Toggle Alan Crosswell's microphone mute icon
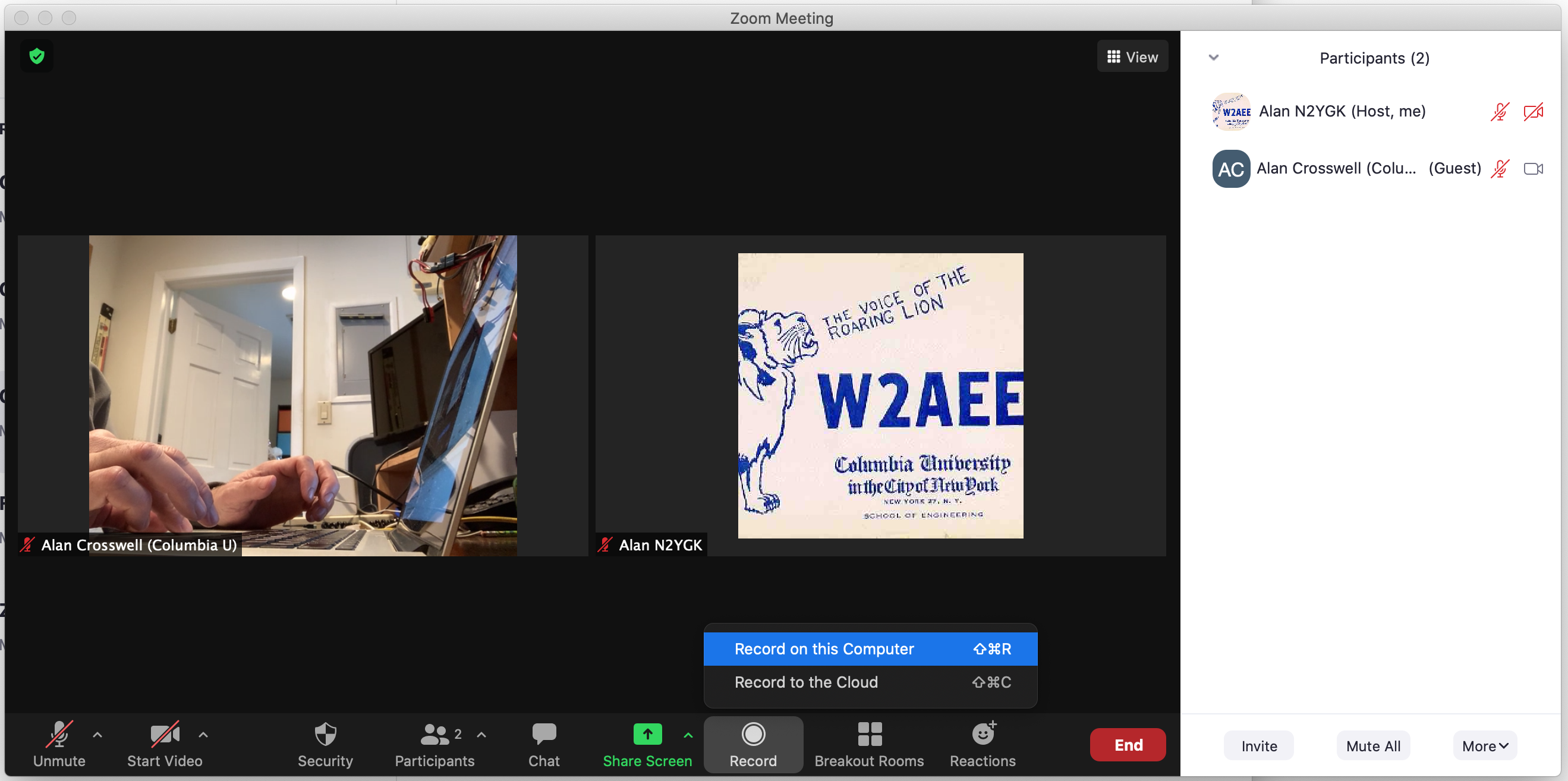Screen dimensions: 1568x781 [x=1499, y=169]
